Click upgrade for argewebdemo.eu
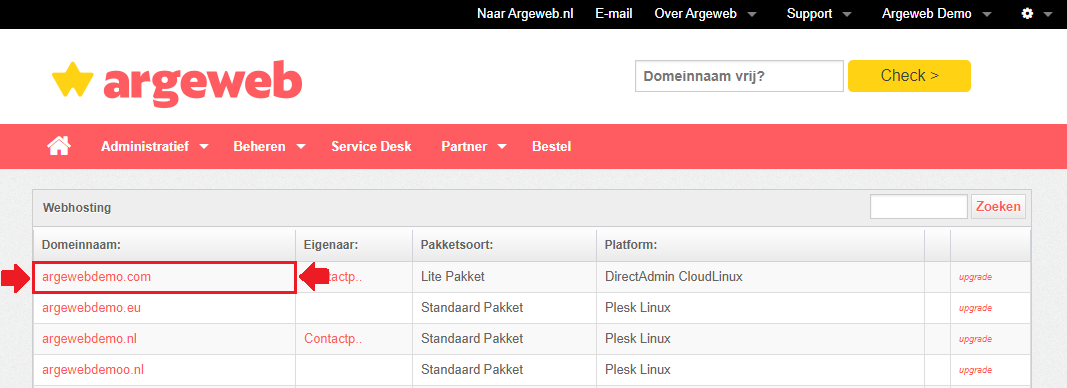The width and height of the screenshot is (1067, 388). 975,308
